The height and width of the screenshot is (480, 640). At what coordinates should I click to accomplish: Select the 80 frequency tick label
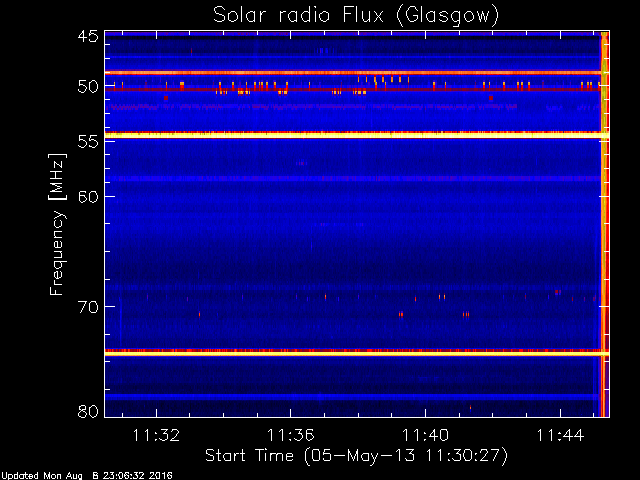coord(88,411)
